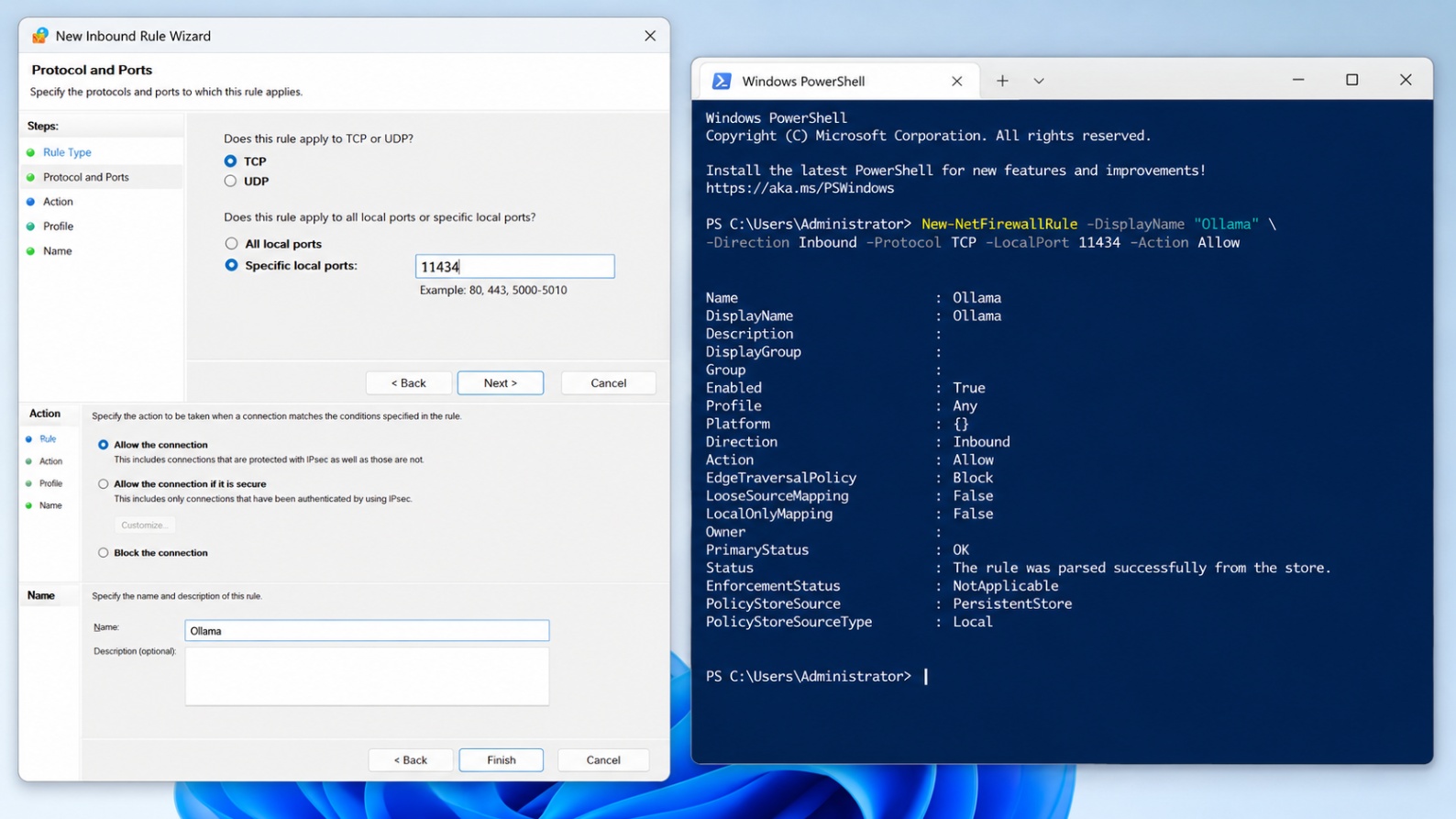The image size is (1456, 819).
Task: Close the New Inbound Rule Wizard
Action: [650, 36]
